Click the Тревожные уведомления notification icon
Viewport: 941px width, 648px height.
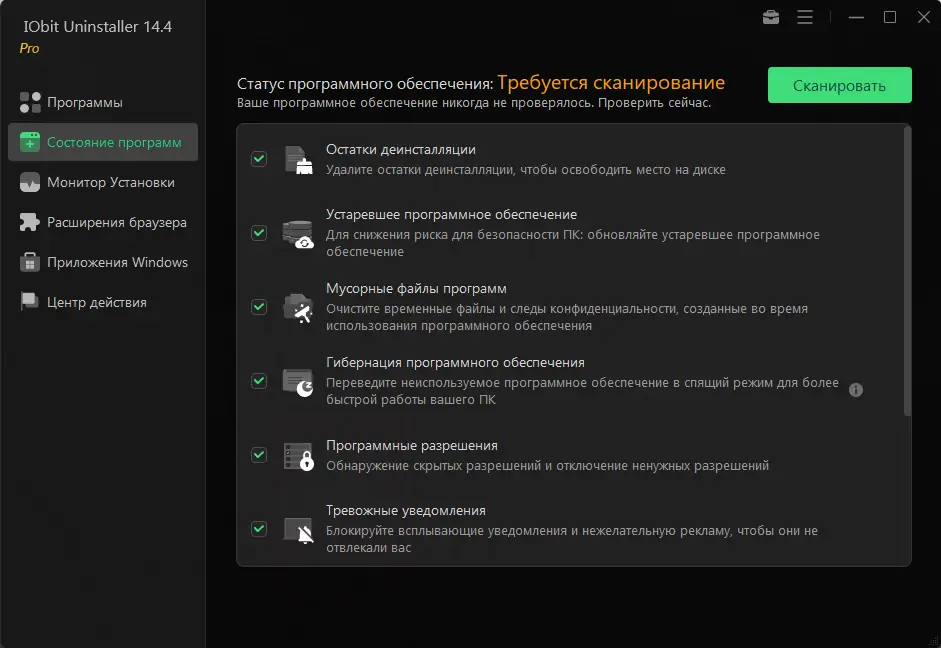297,527
